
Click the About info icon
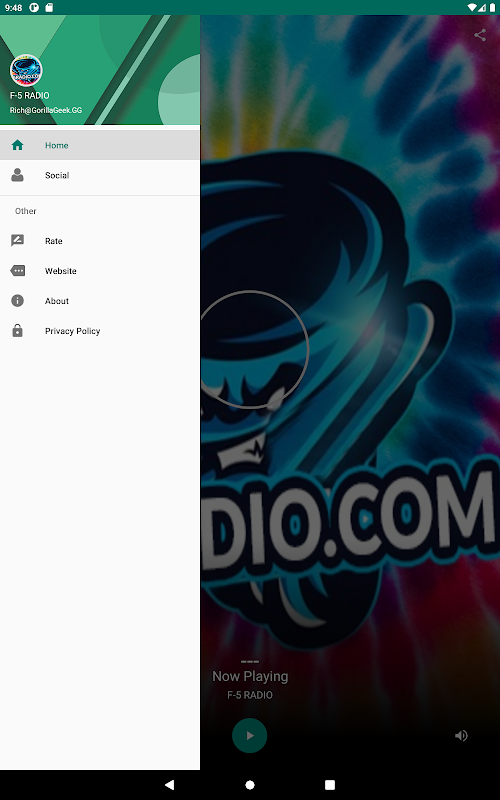[17, 301]
